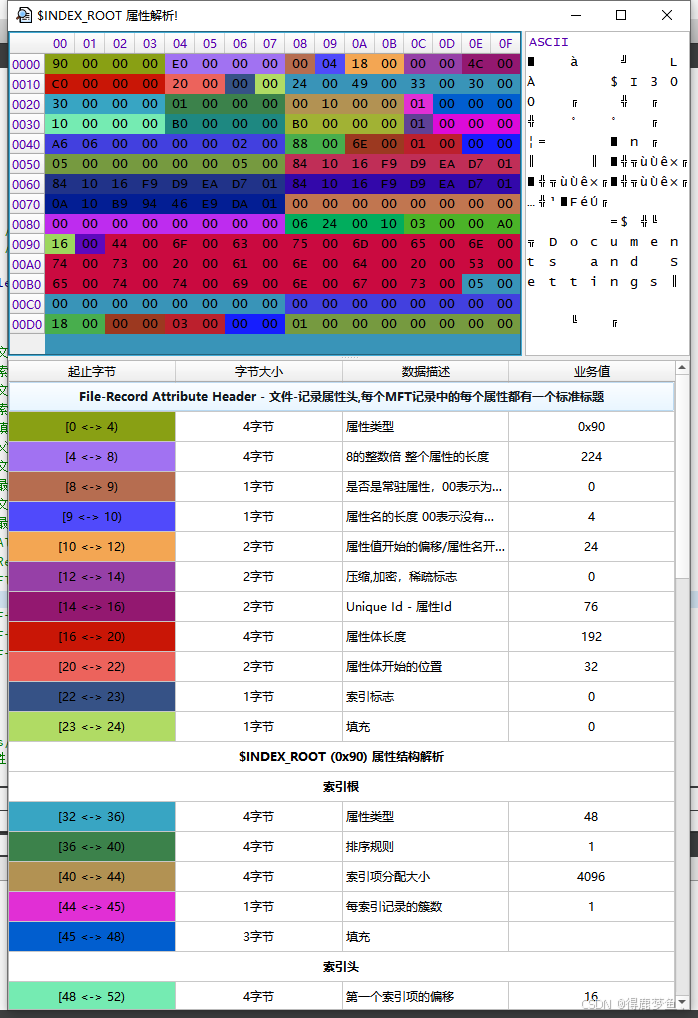The height and width of the screenshot is (1018, 698).
Task: Select the magenta [14 <-> 16) color cell
Action: (x=92, y=606)
